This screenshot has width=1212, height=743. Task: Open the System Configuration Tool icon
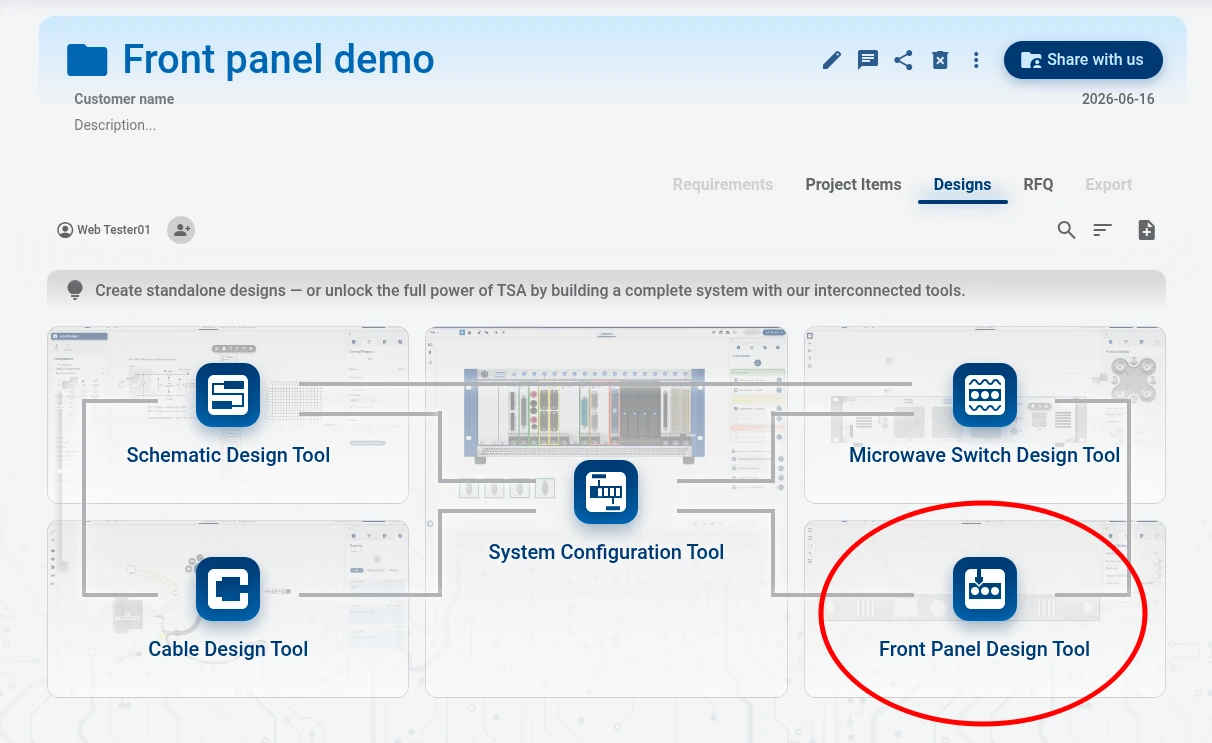[x=606, y=492]
